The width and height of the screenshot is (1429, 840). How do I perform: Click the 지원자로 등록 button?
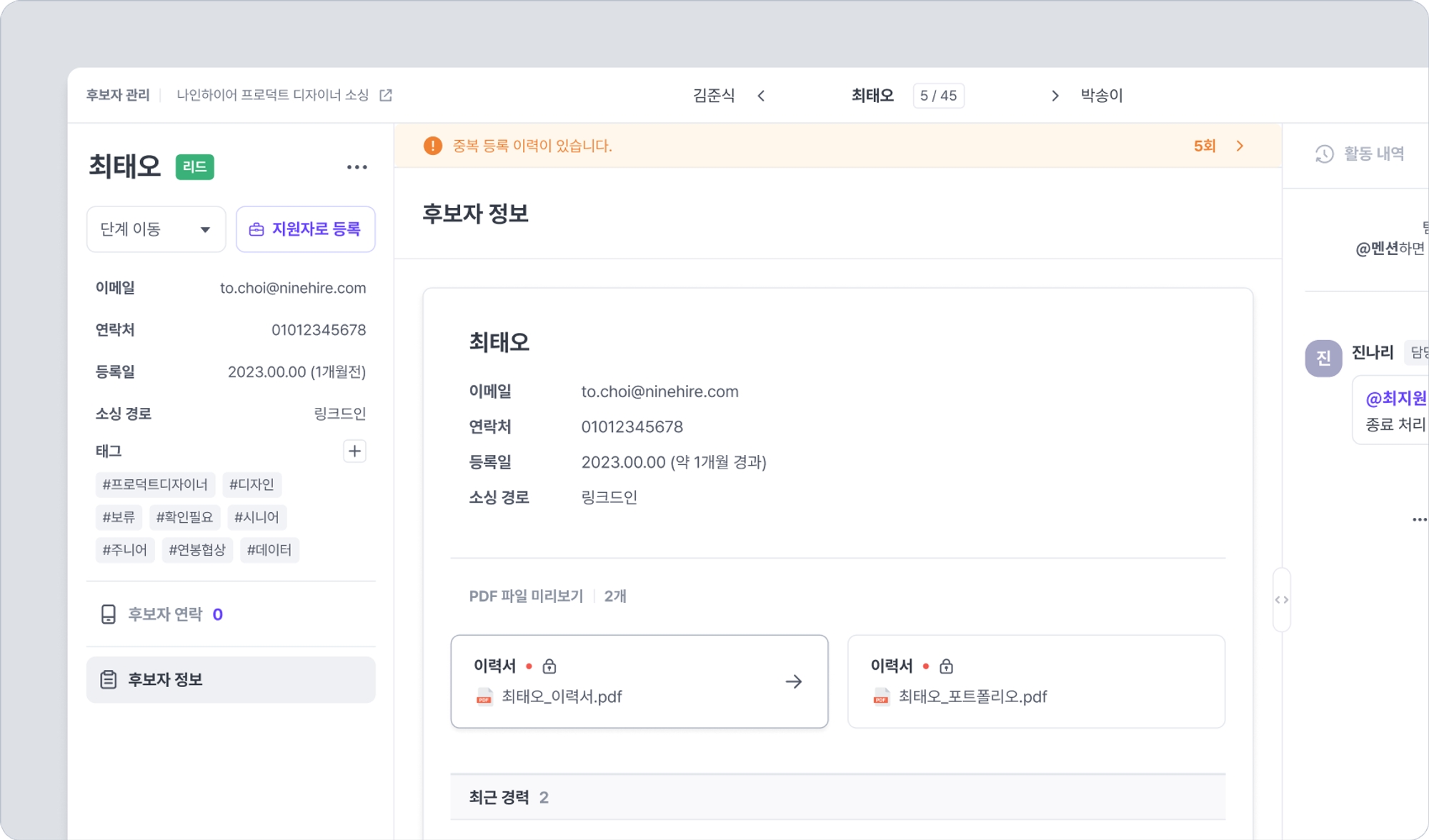pyautogui.click(x=305, y=229)
